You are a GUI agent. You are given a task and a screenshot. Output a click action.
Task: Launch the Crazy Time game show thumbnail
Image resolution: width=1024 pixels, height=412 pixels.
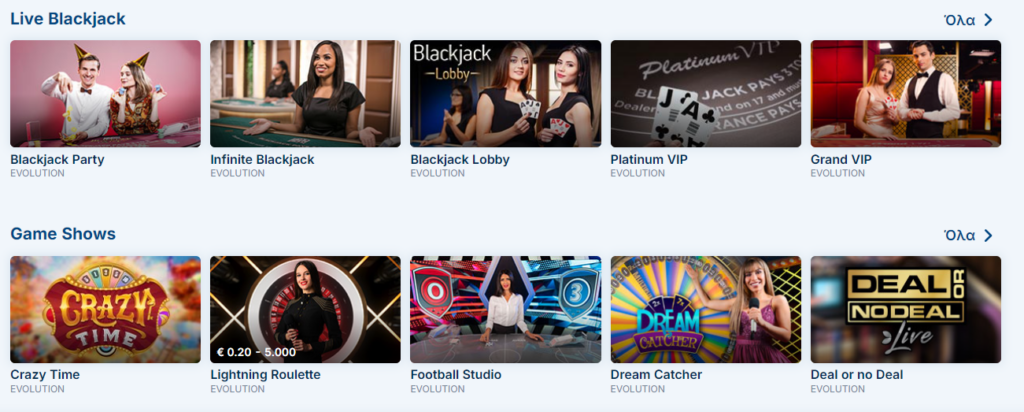(x=105, y=309)
